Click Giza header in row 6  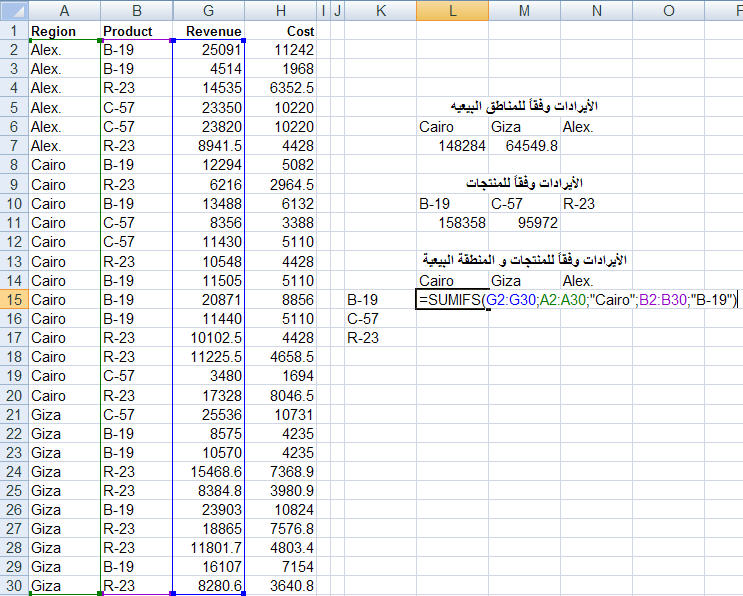click(506, 126)
